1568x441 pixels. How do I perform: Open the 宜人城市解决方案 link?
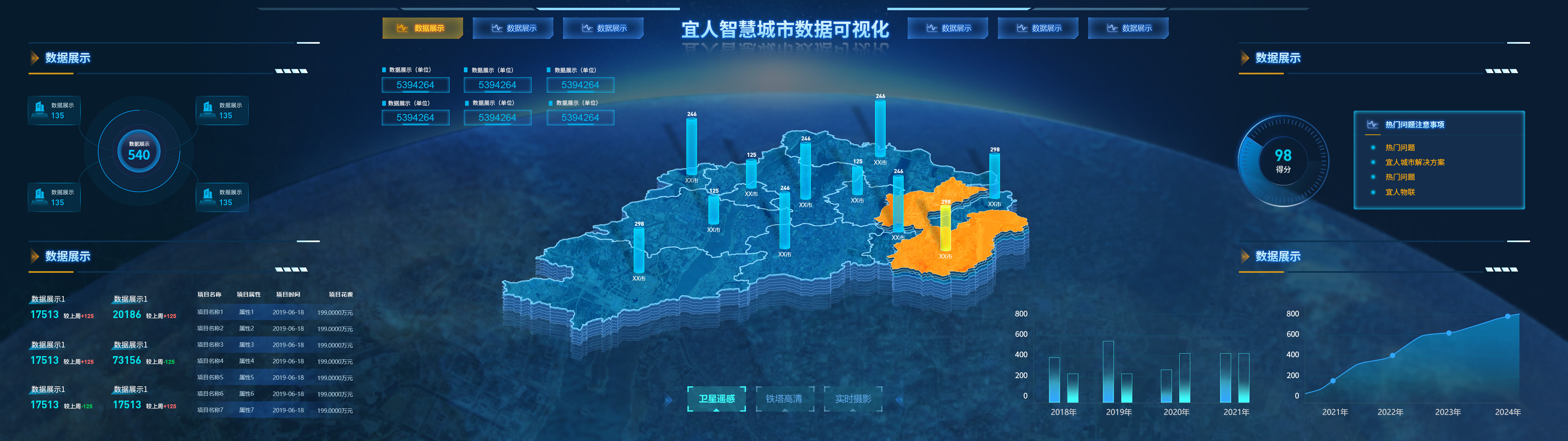(x=1414, y=162)
